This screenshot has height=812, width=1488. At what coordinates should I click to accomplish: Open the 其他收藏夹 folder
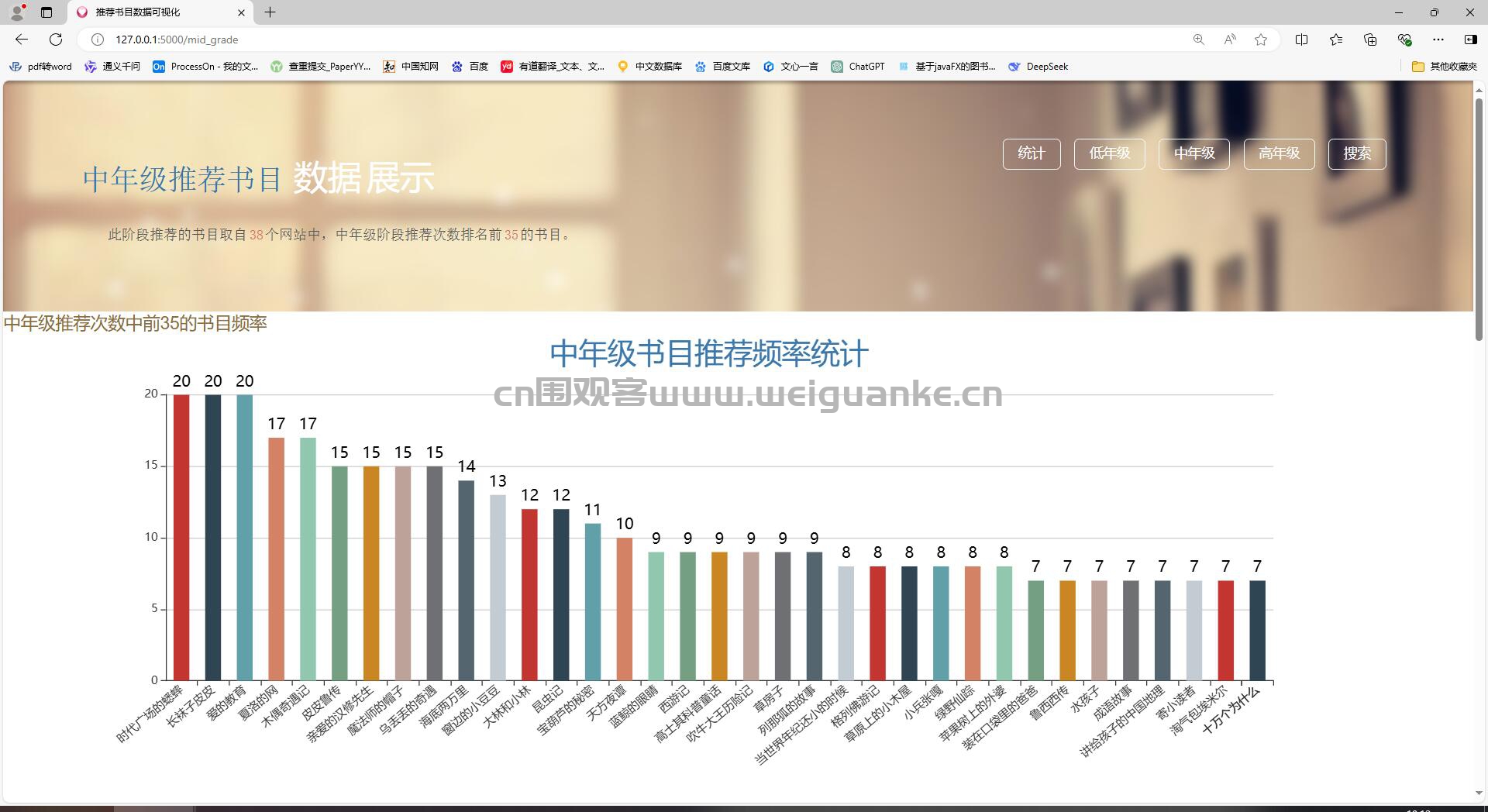pos(1445,67)
